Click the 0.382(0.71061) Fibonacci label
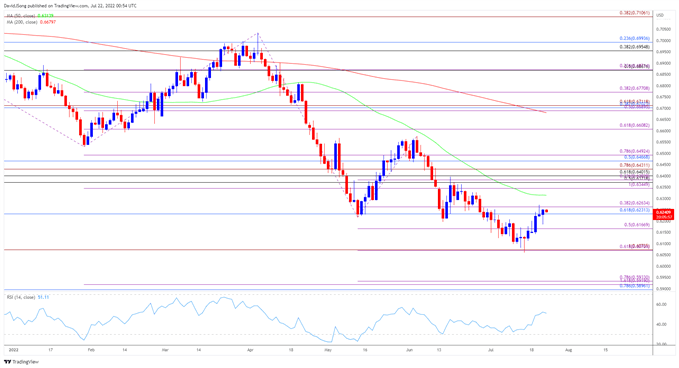Screen dimensions: 679x368 point(634,13)
